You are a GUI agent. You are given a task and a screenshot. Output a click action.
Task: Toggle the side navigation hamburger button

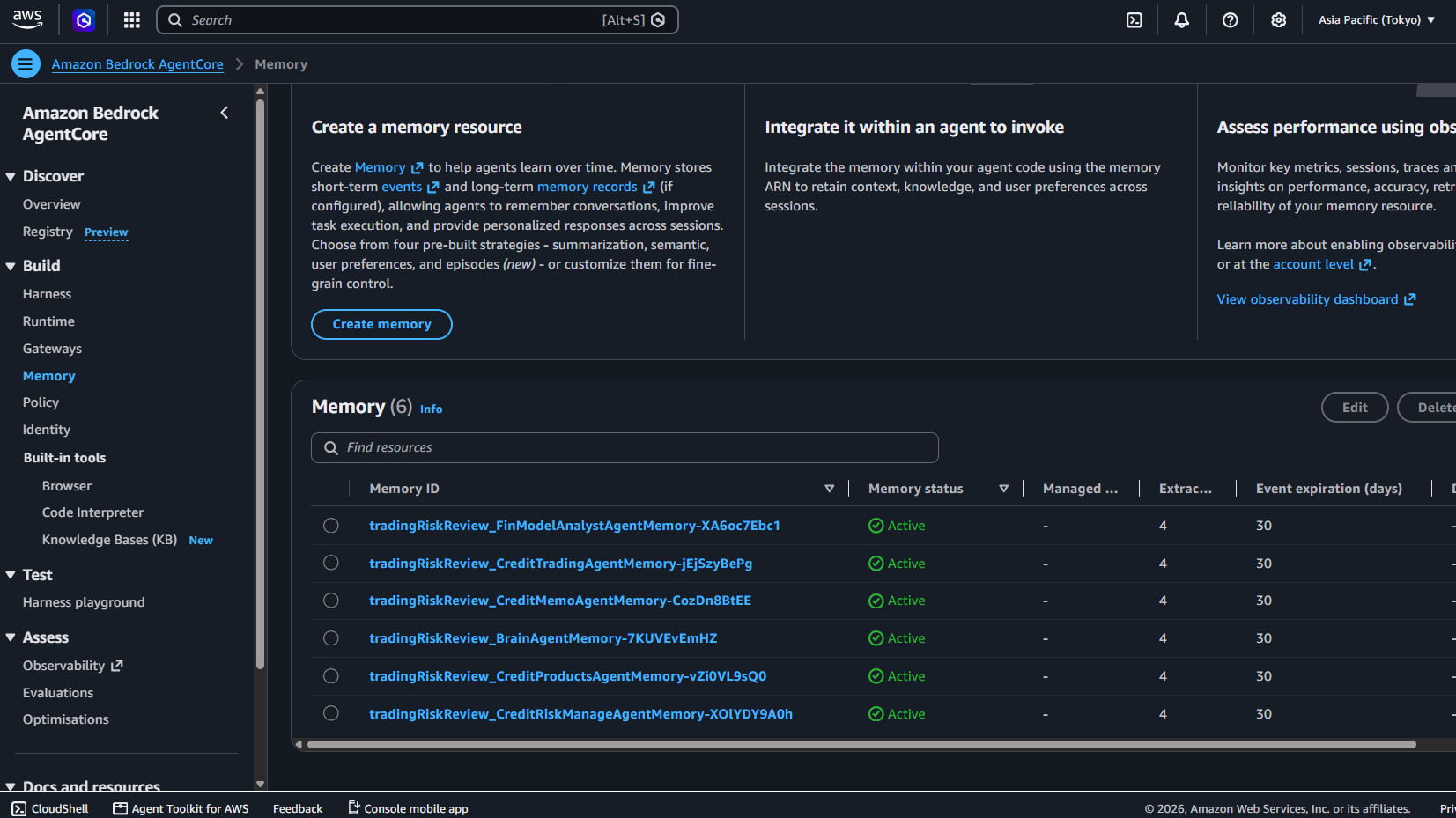point(26,63)
